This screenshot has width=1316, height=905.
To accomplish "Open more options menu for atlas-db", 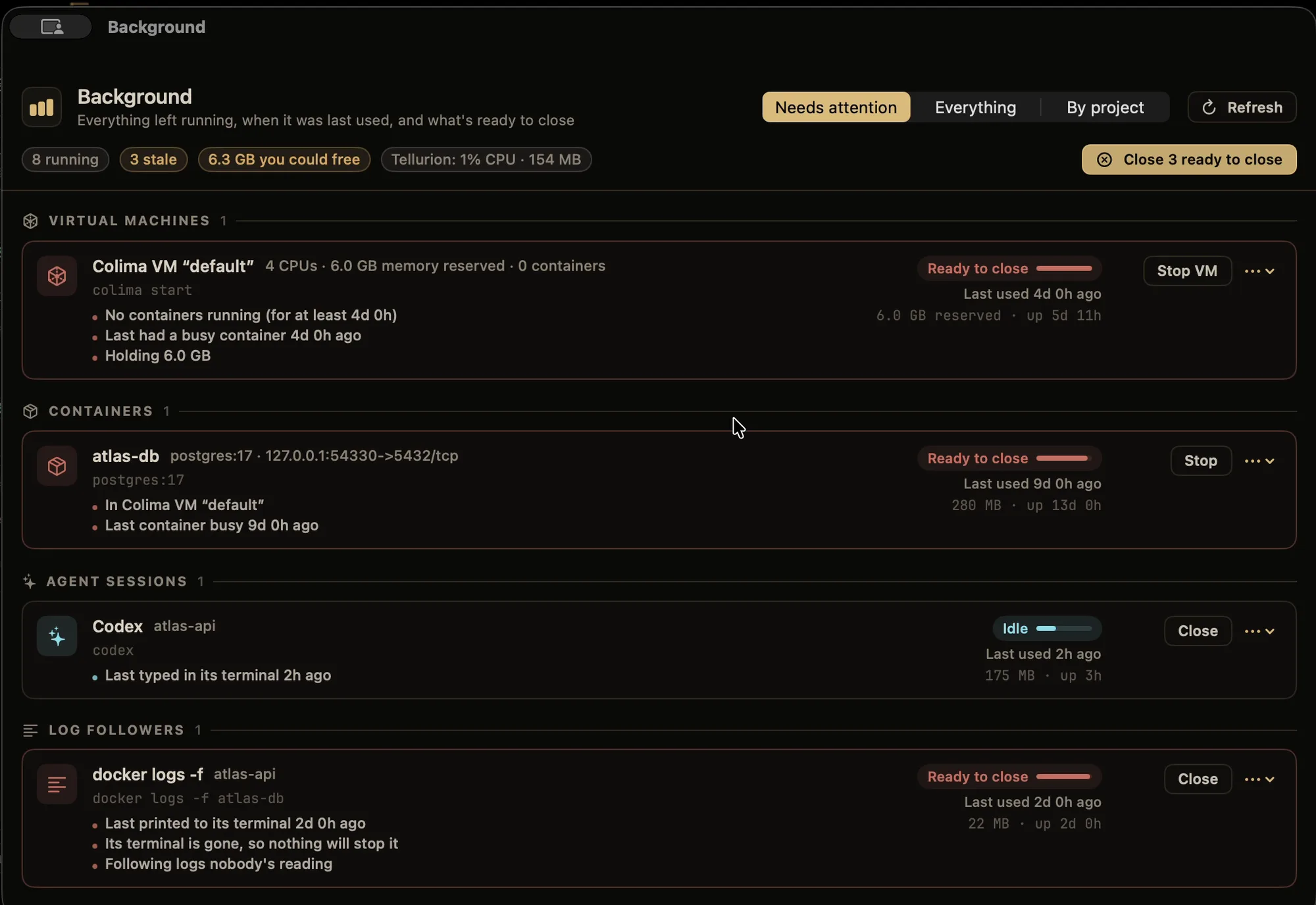I will (1259, 461).
